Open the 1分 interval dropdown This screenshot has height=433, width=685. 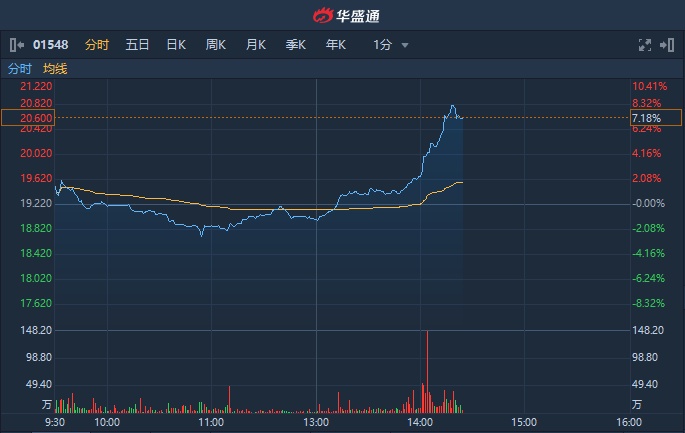click(x=383, y=45)
